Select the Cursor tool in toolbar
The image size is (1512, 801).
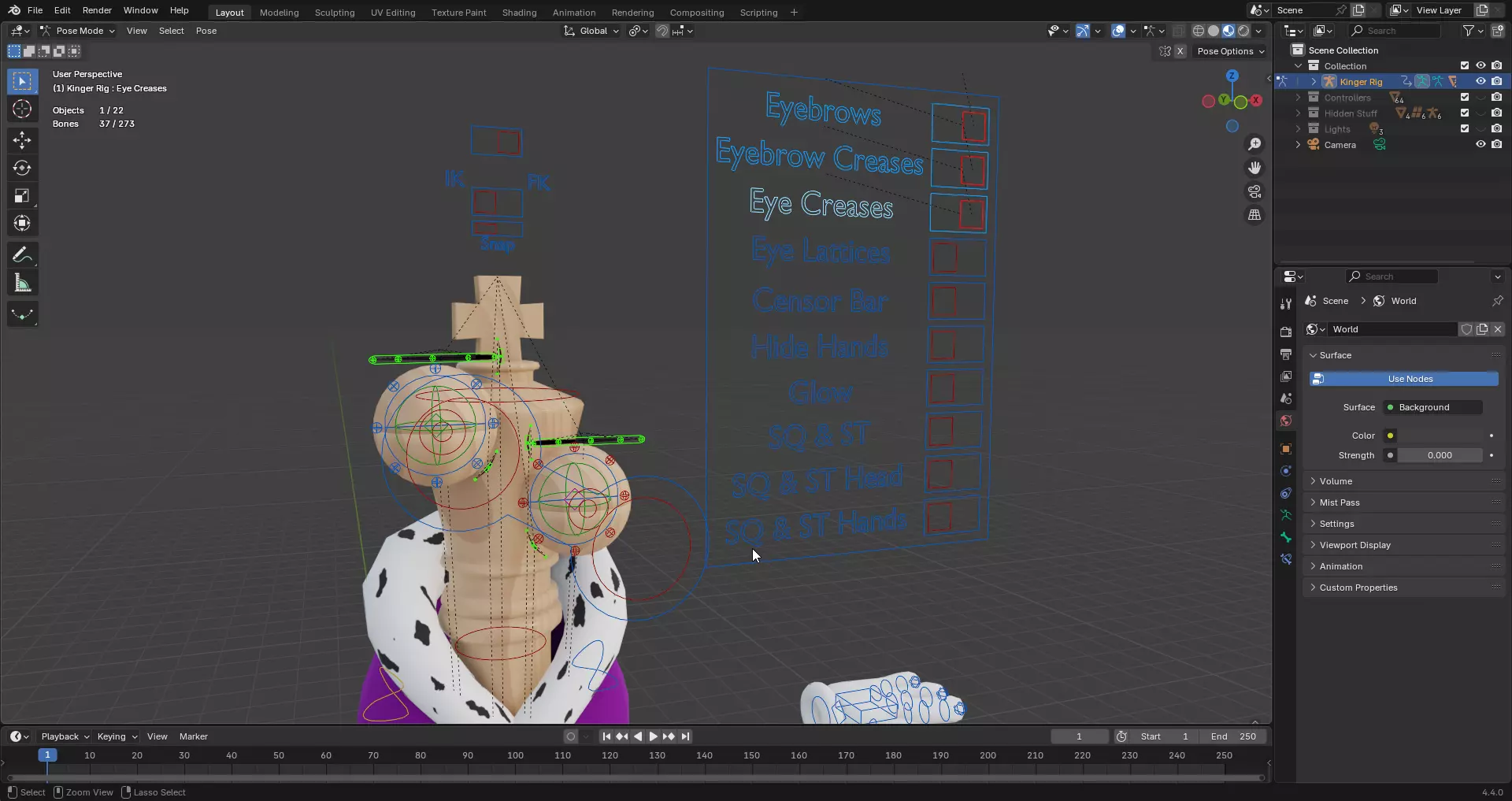[x=22, y=109]
